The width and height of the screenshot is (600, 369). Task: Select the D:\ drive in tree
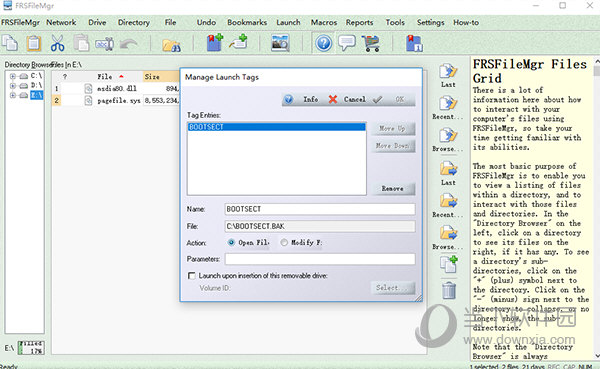36,85
